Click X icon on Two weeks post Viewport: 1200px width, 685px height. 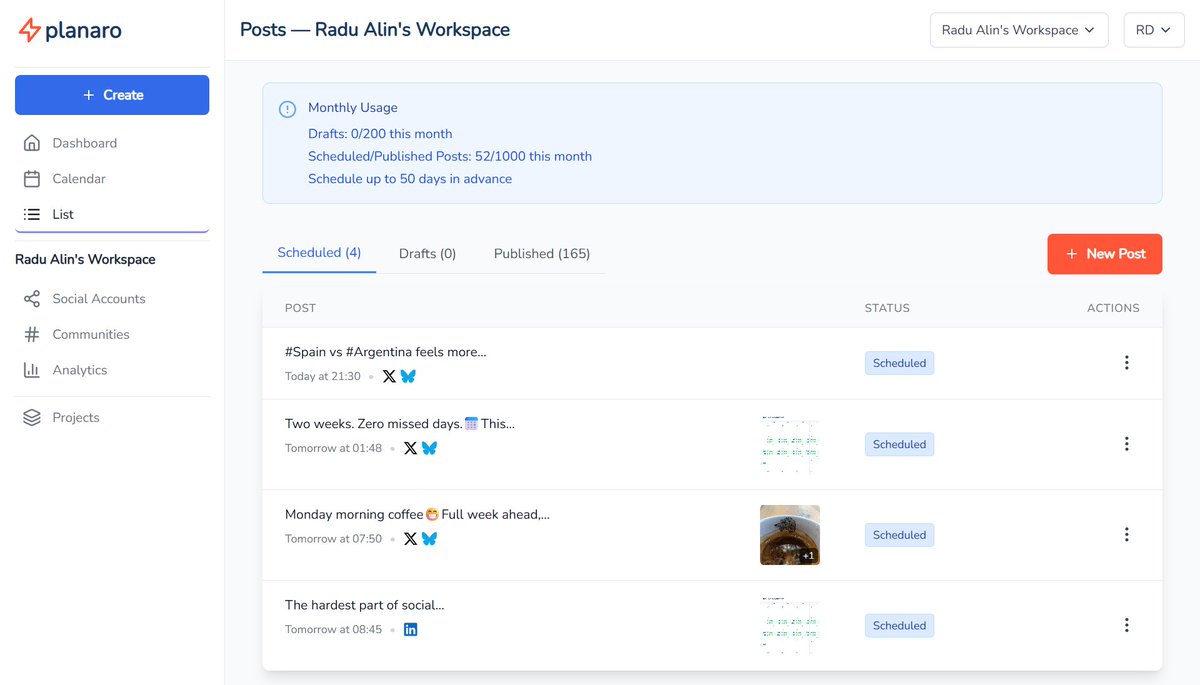[x=410, y=448]
